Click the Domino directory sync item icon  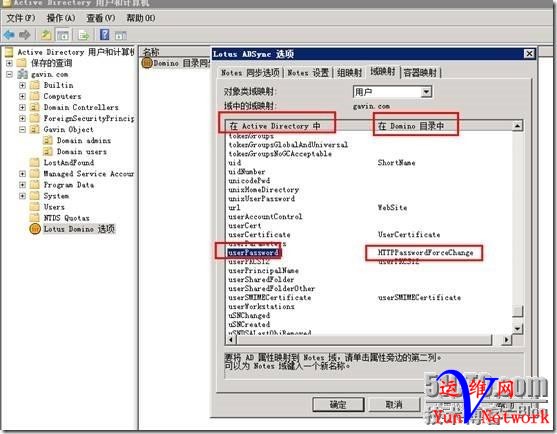147,63
